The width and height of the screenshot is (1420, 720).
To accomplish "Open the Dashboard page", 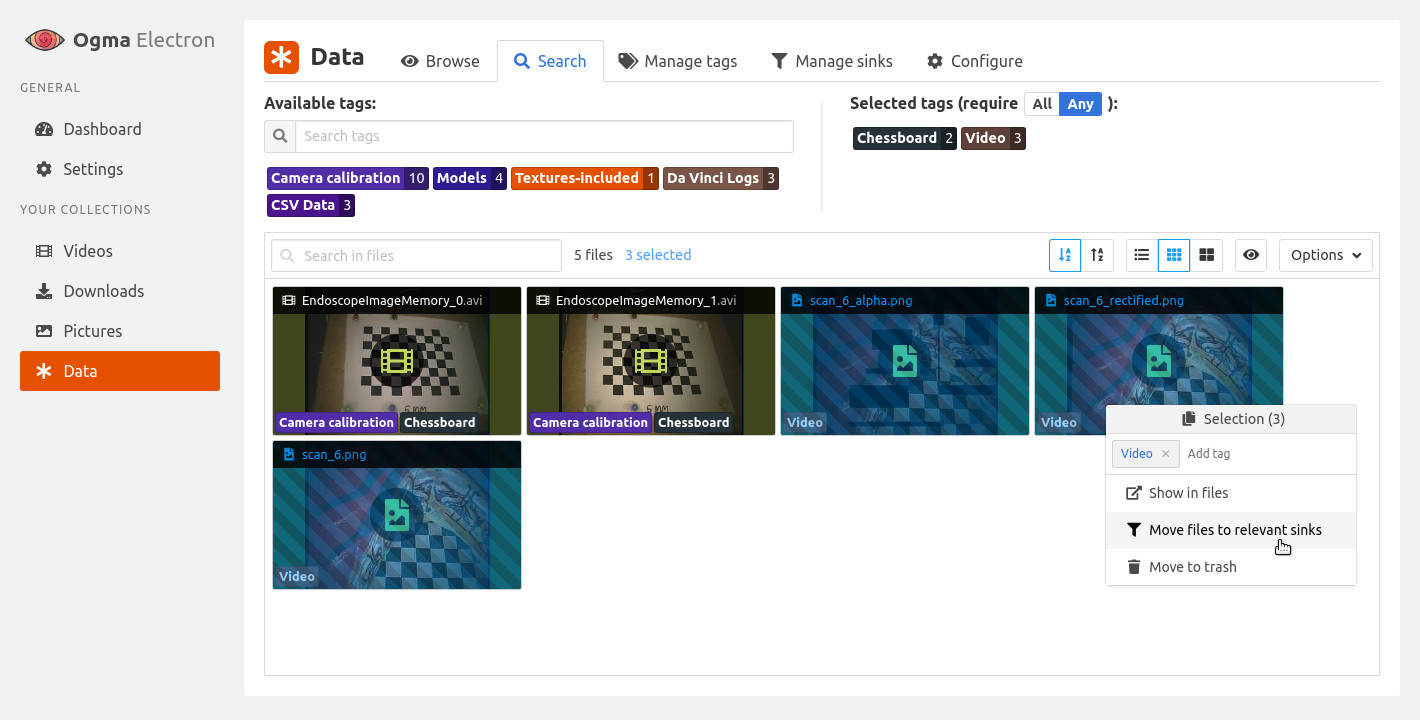I will (x=120, y=129).
